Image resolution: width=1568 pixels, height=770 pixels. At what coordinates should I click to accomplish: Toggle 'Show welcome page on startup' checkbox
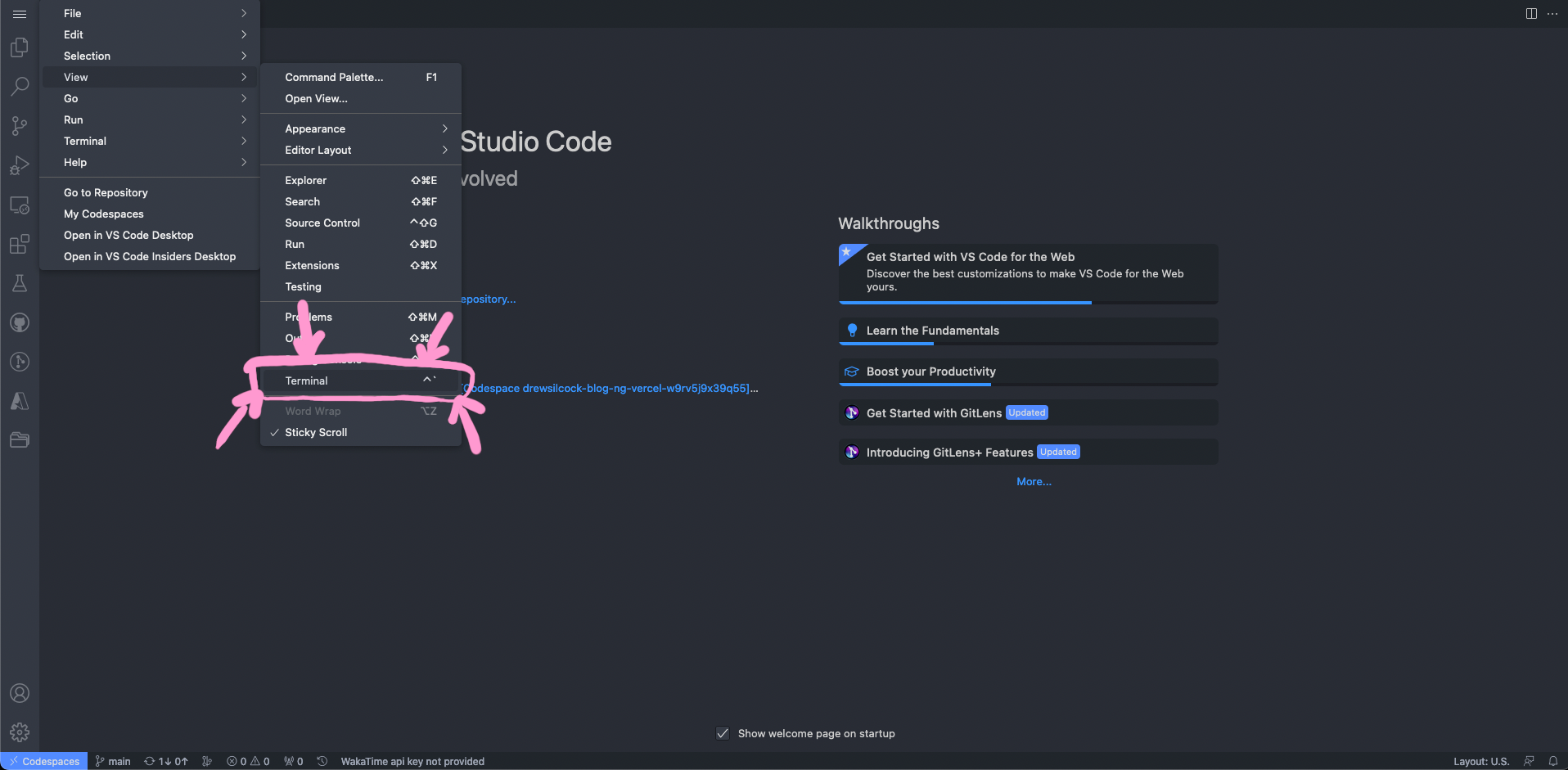click(723, 733)
